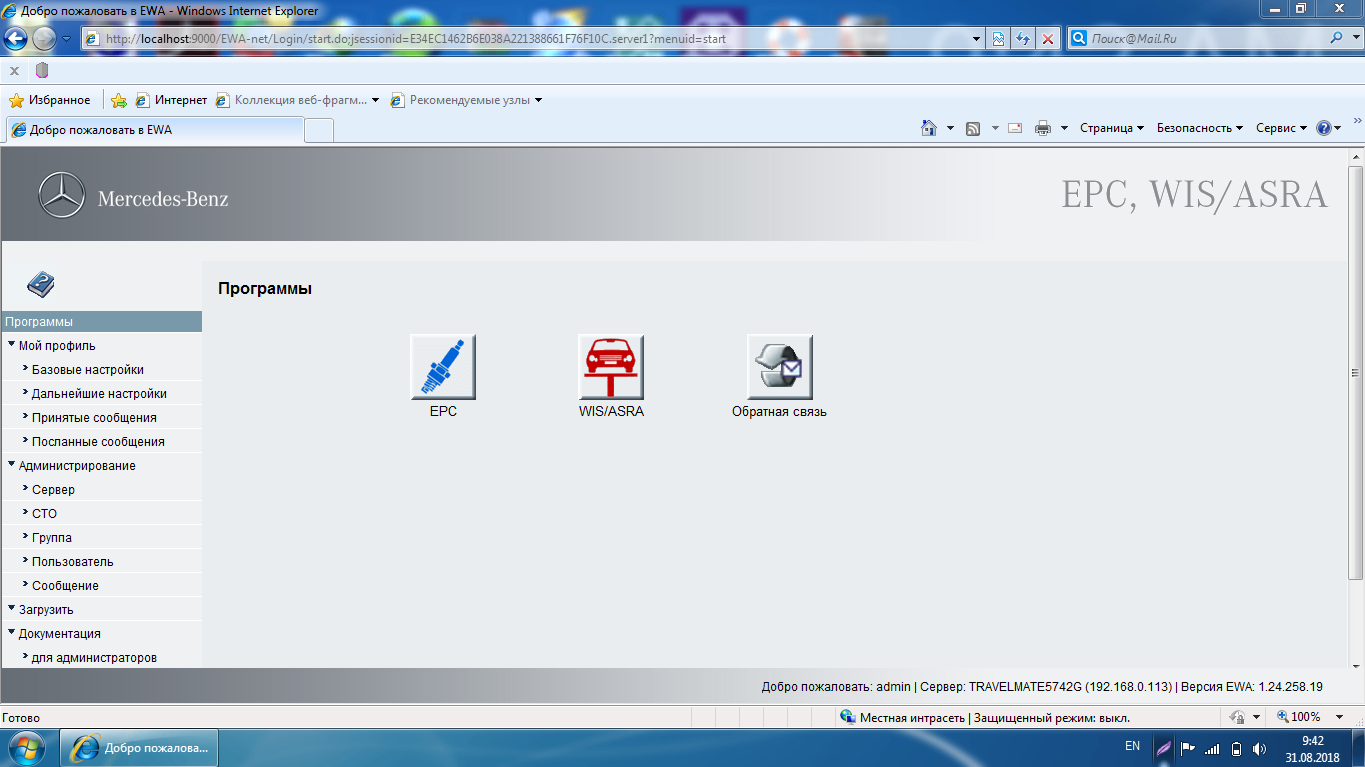Screen dimensions: 1365x767
Task: Click the page scrollbar down arrow
Action: tap(1356, 666)
